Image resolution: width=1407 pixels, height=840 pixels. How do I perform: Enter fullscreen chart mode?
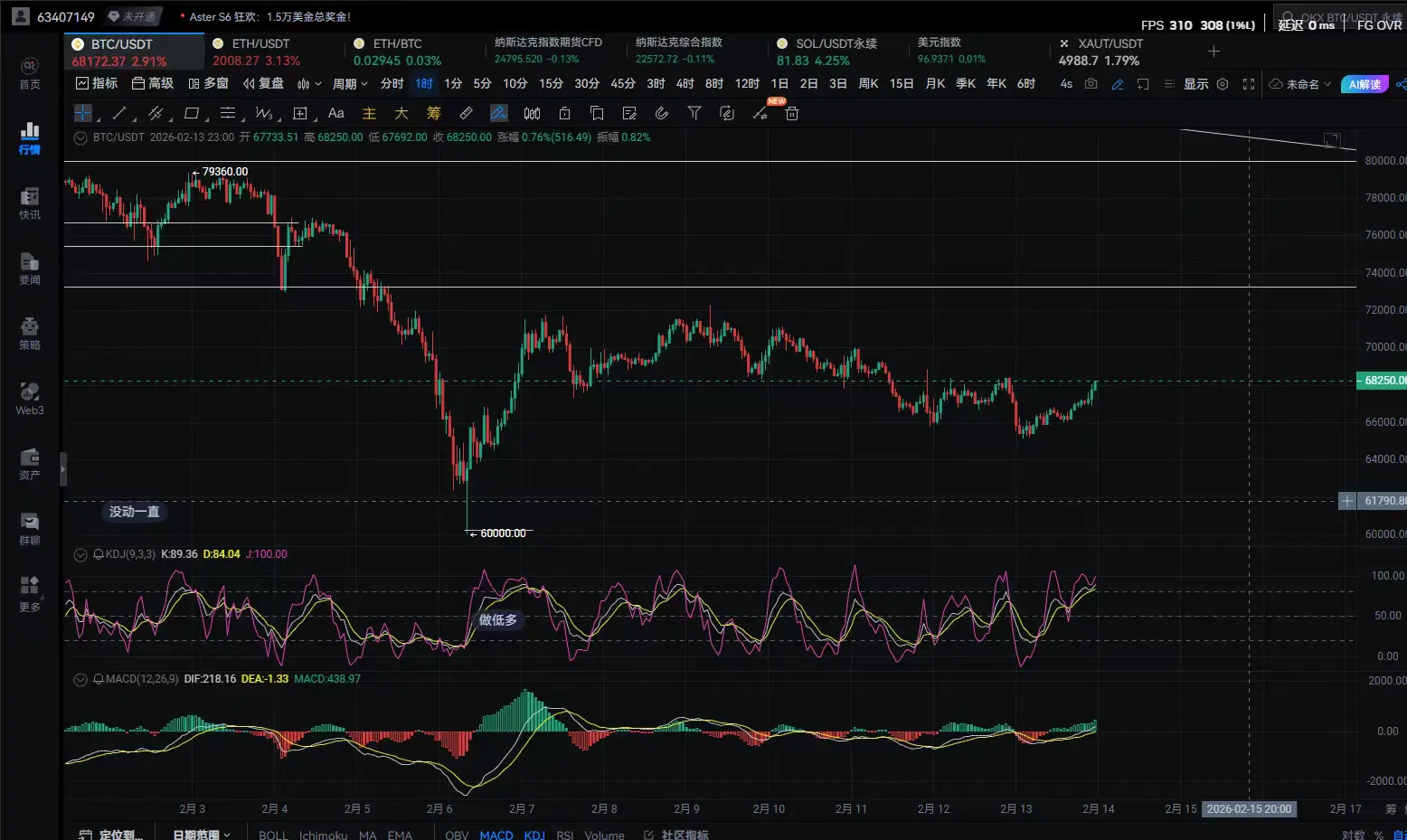click(1249, 84)
